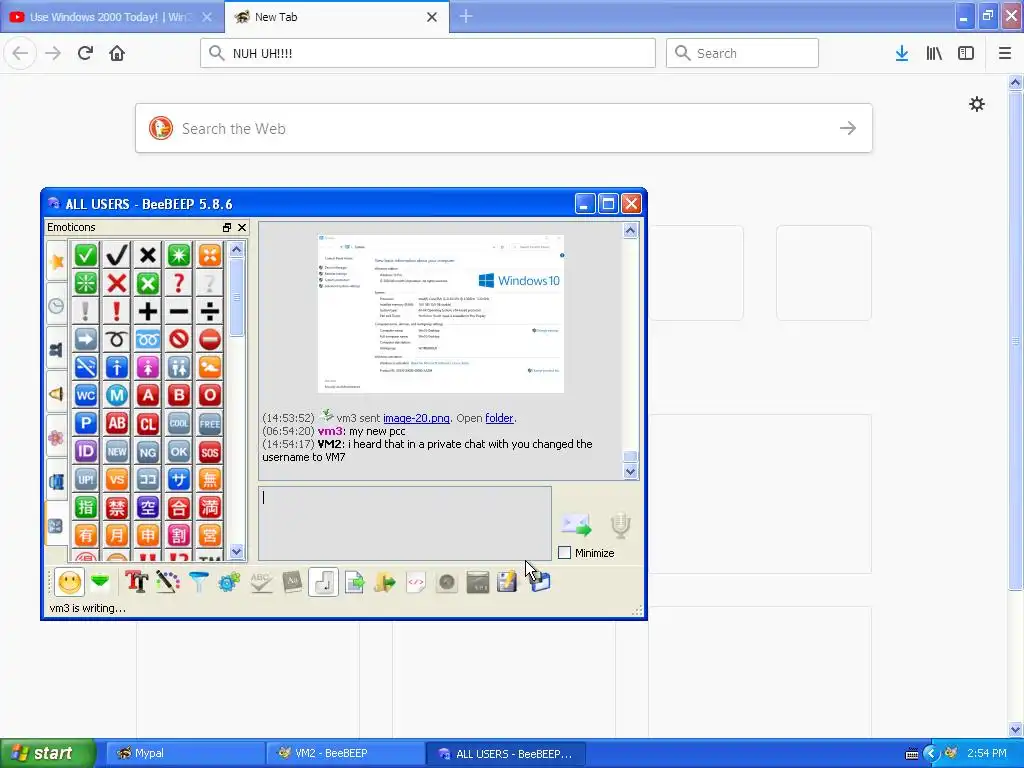Switch to Mypal in the taskbar
The height and width of the screenshot is (768, 1024).
point(185,753)
